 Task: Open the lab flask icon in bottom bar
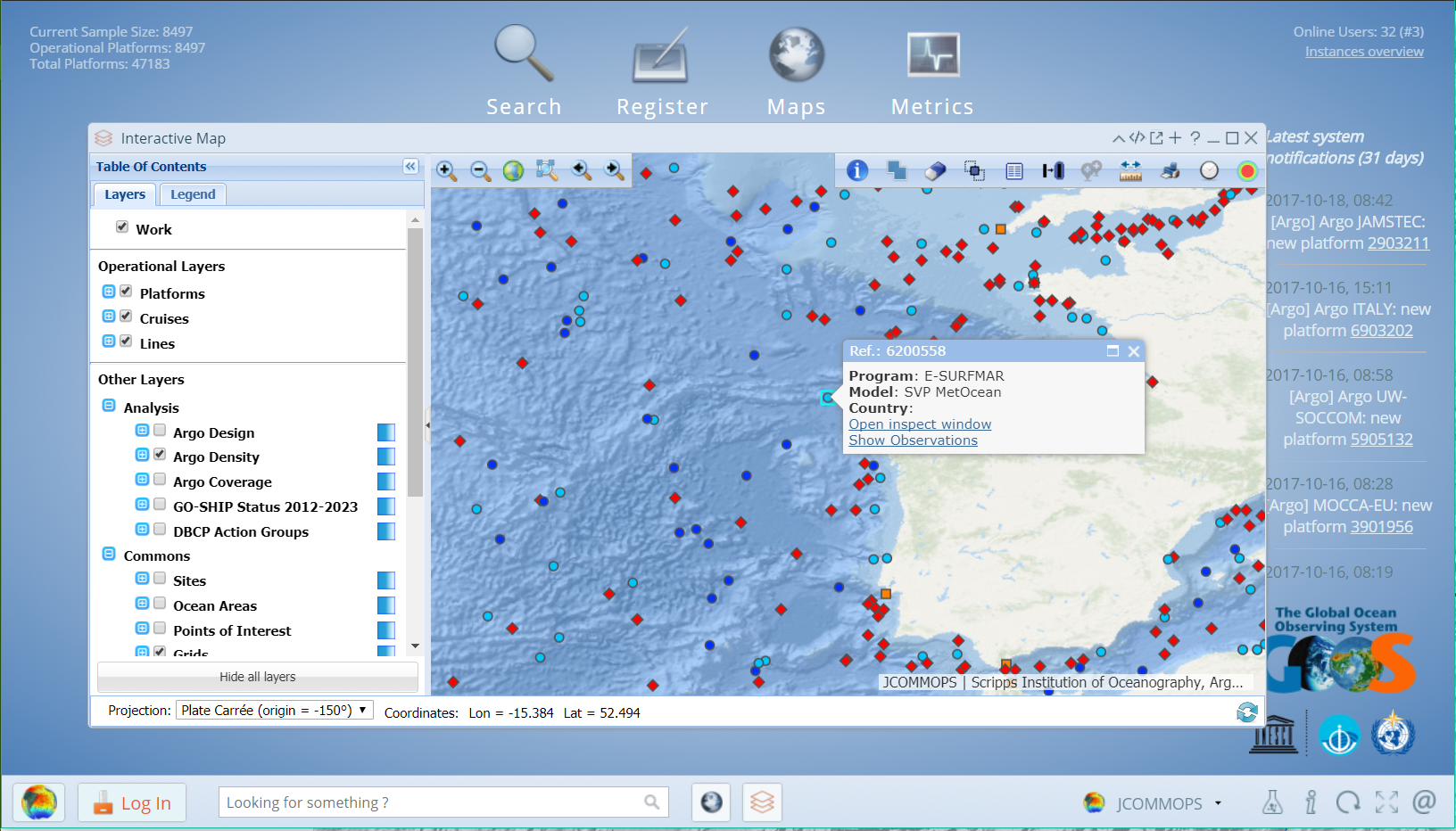[x=1272, y=802]
